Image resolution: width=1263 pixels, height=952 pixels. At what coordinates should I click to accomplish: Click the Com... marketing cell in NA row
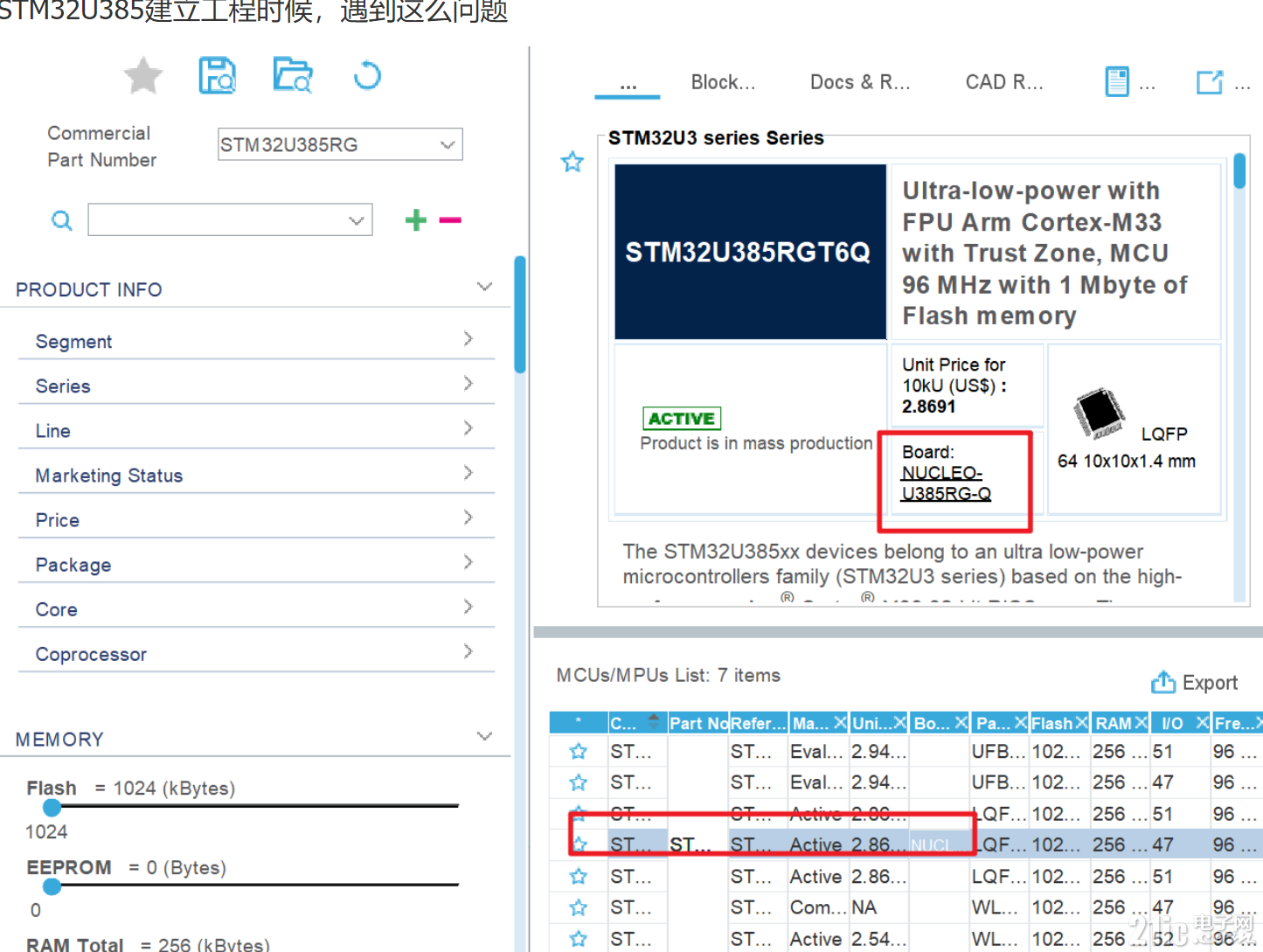[x=818, y=907]
